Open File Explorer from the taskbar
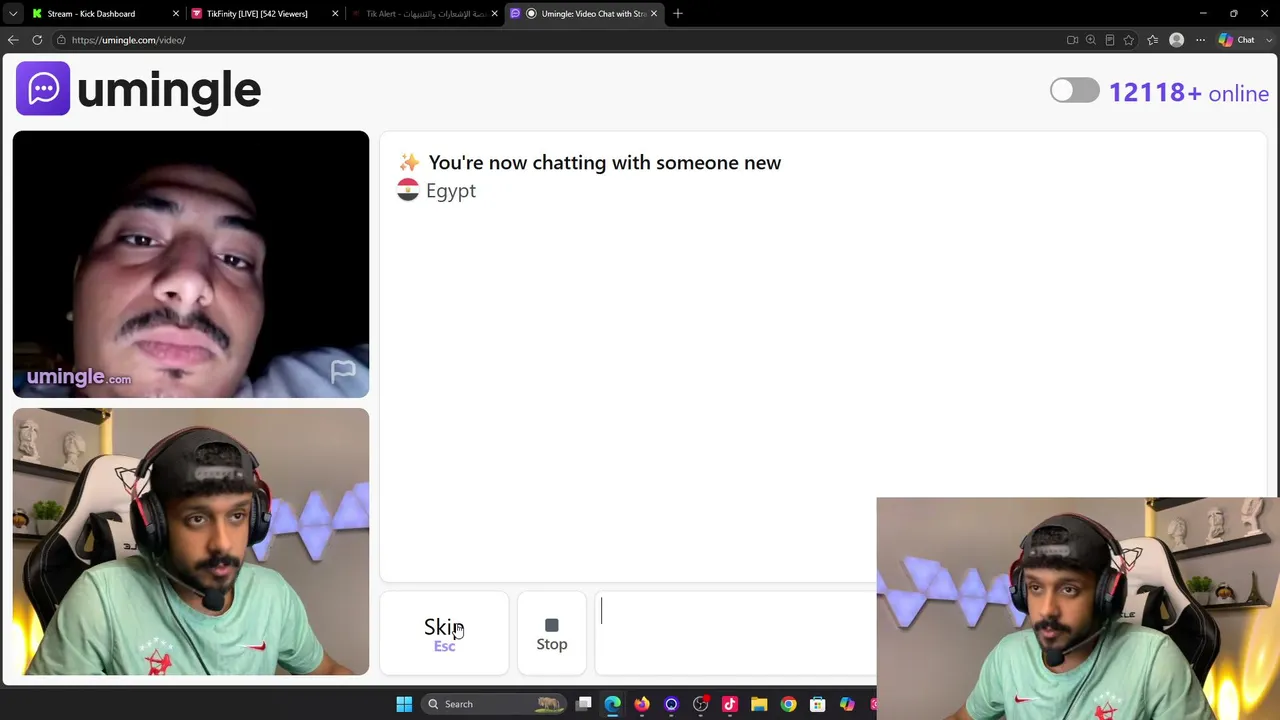This screenshot has width=1280, height=720. [759, 704]
